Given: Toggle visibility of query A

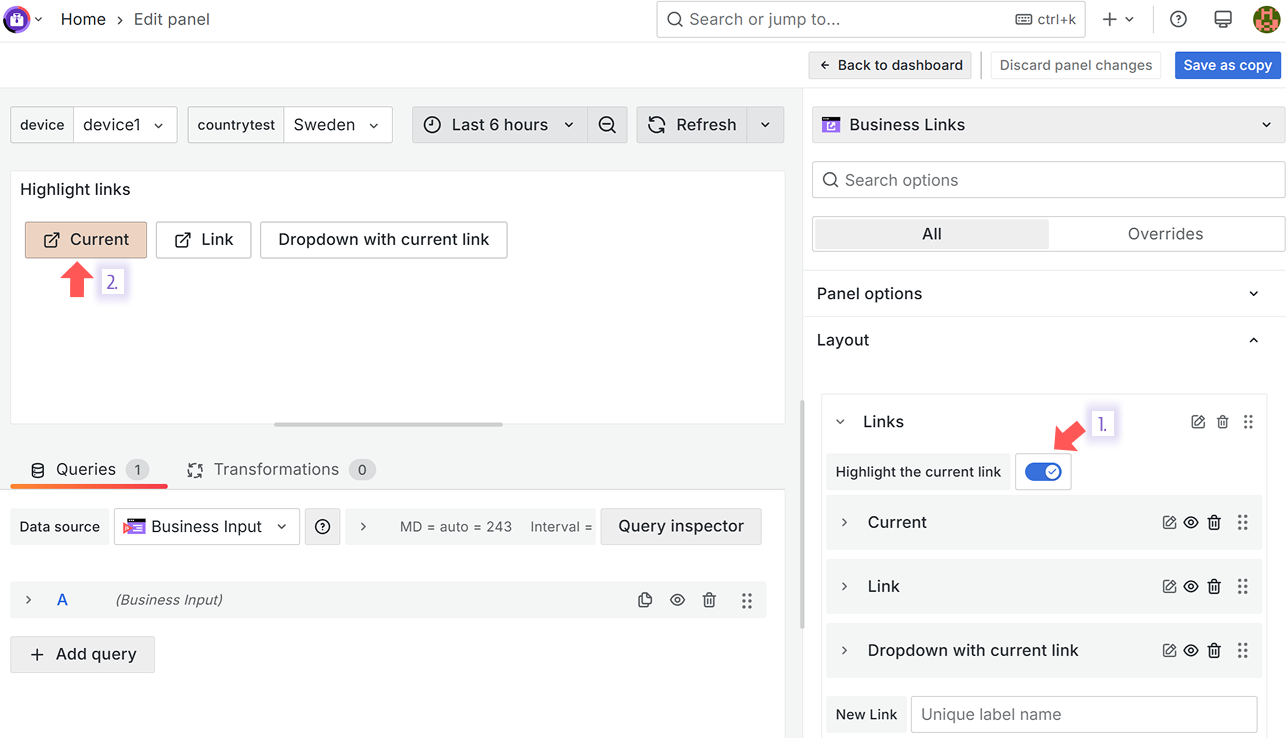Looking at the screenshot, I should pyautogui.click(x=677, y=600).
